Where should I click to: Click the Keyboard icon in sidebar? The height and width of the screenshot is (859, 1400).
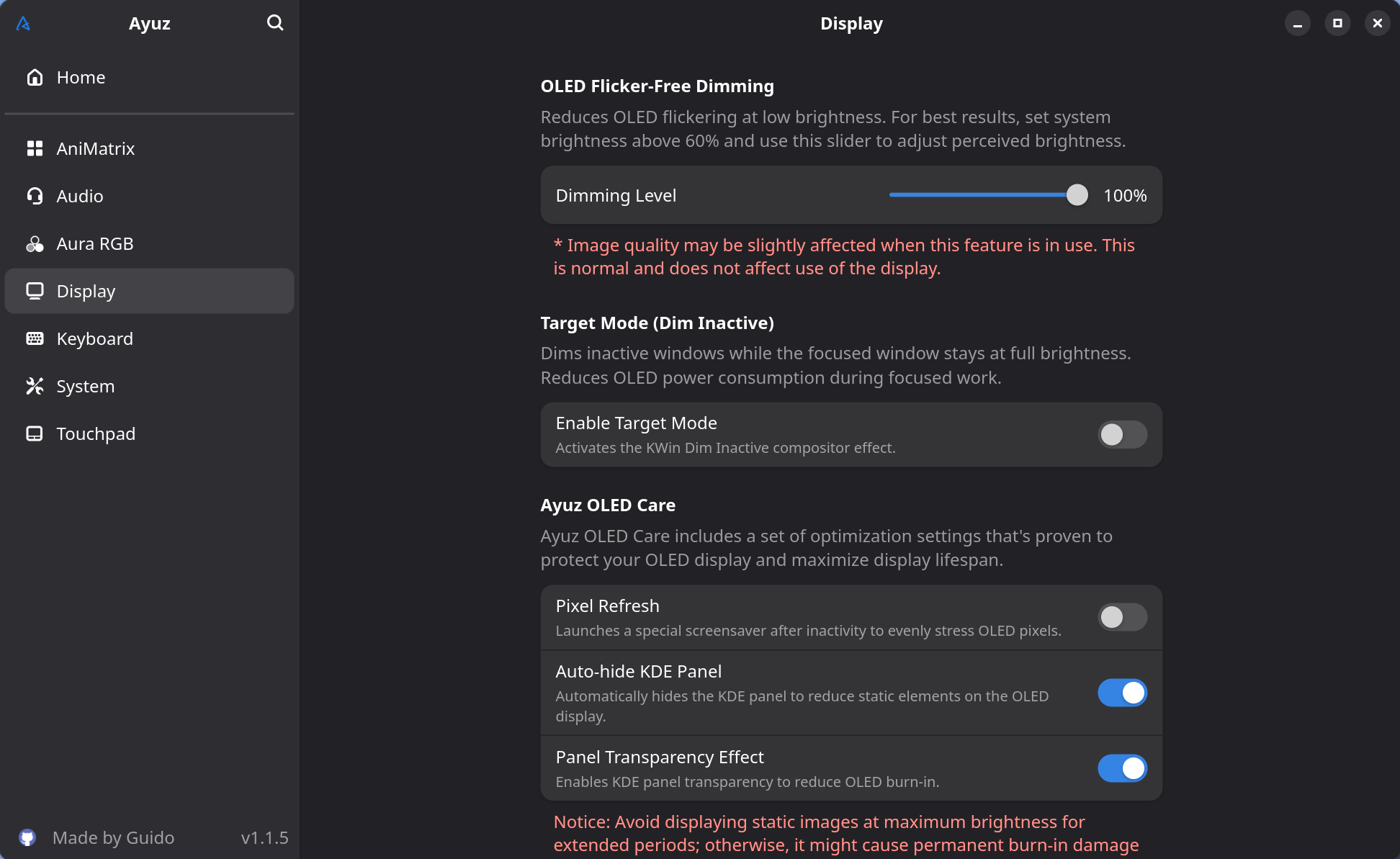tap(35, 338)
